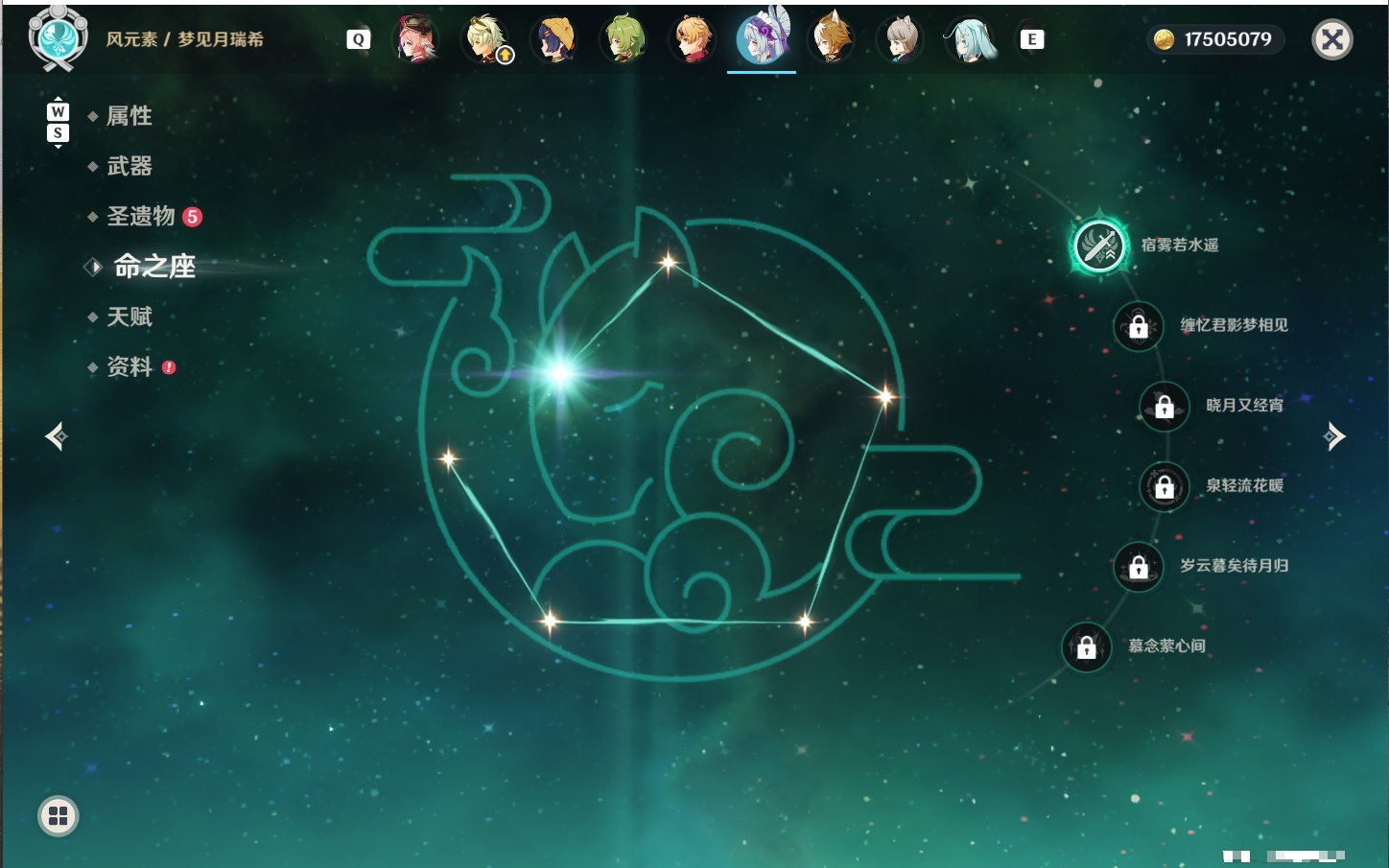1389x868 pixels.
Task: Click the large glowing activated star in constellation
Action: [559, 373]
